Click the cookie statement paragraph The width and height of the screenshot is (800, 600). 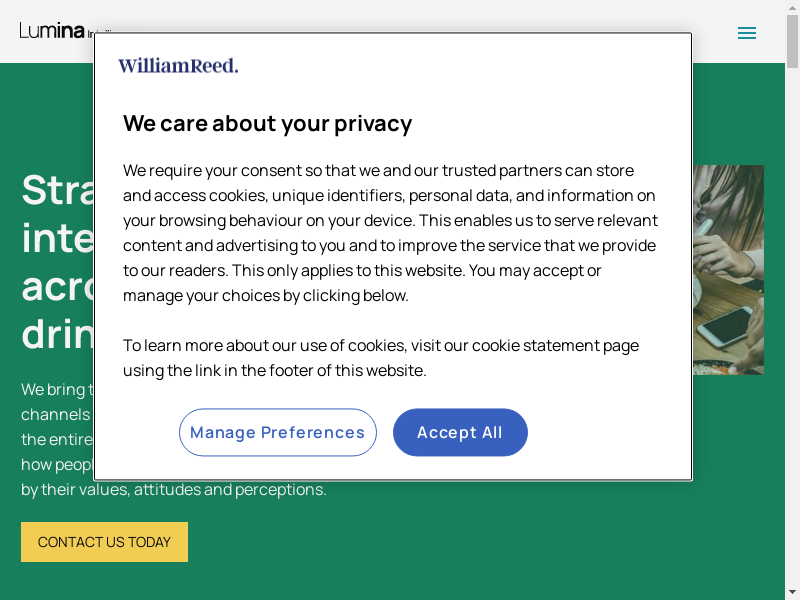[380, 358]
